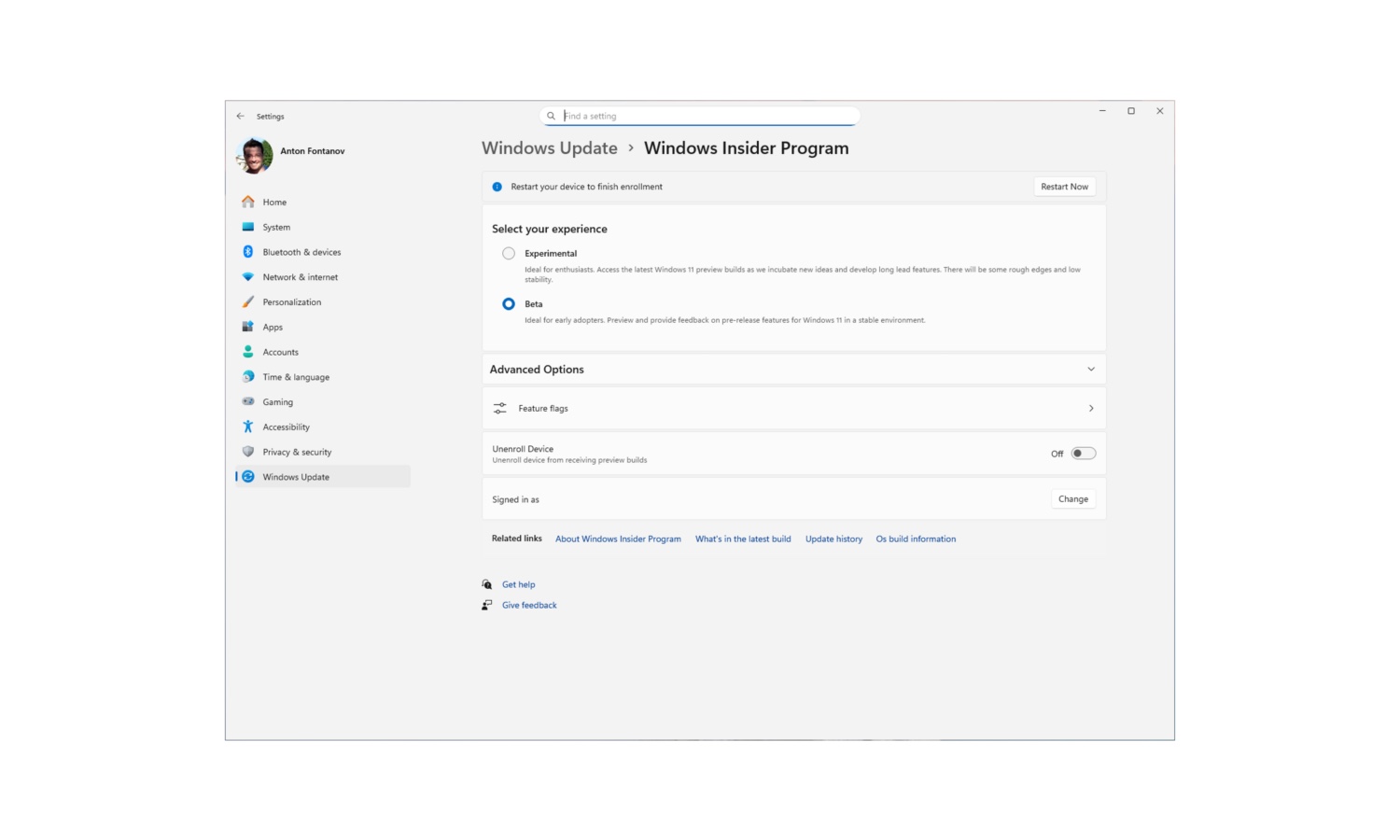Open Personalization paintbrush icon

click(x=248, y=302)
